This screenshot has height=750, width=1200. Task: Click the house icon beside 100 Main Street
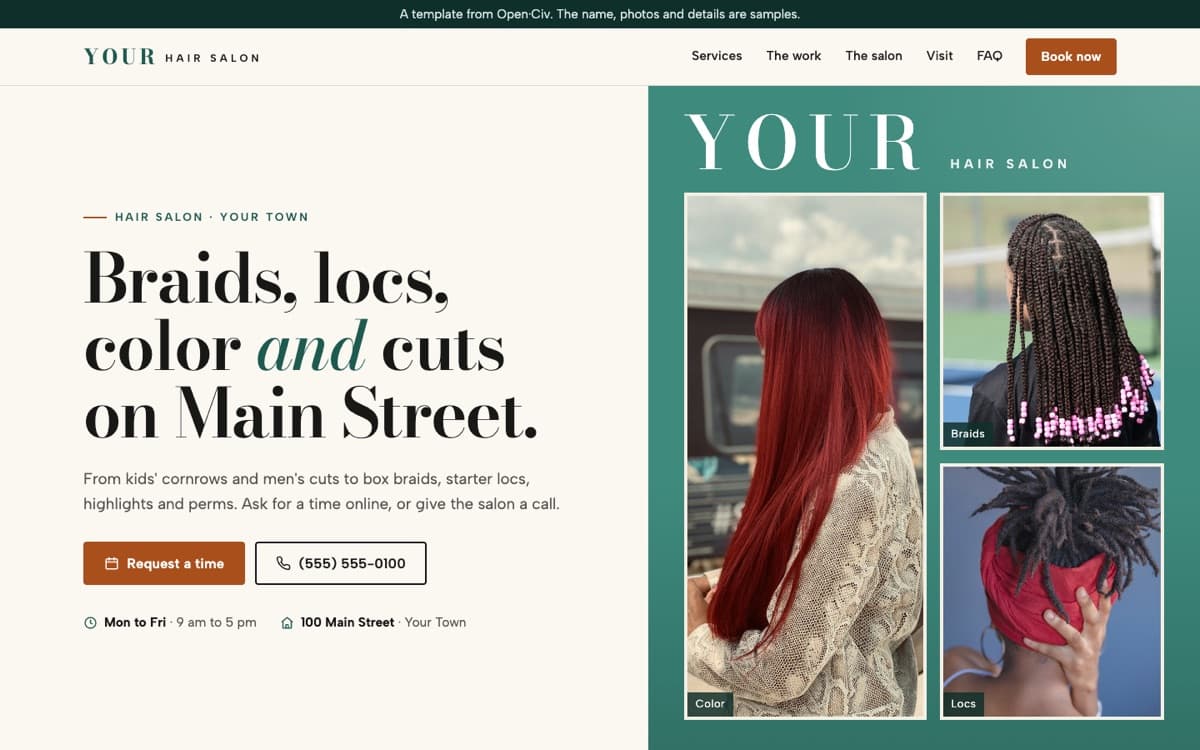click(x=287, y=623)
